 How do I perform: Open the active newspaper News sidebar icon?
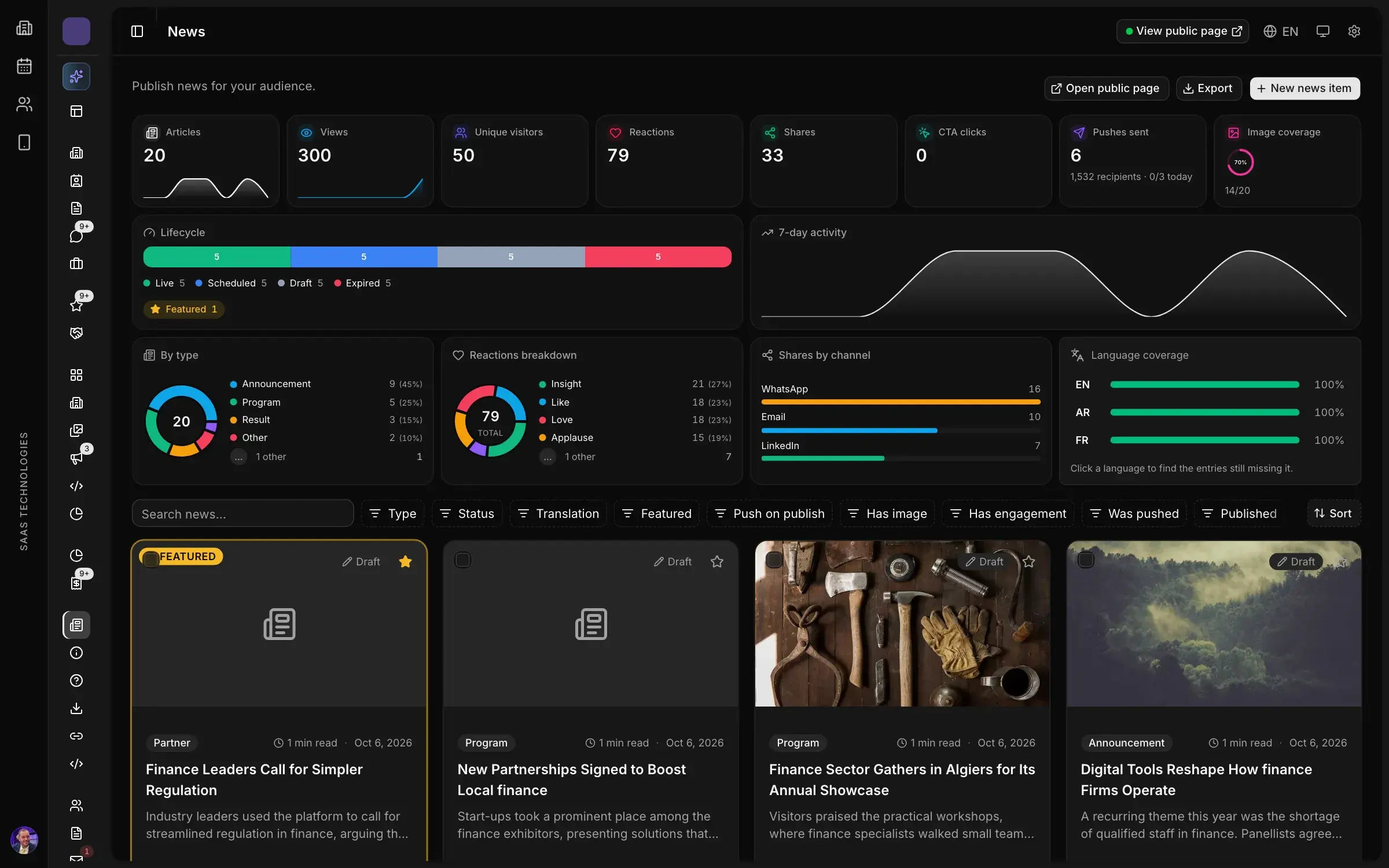pos(76,625)
